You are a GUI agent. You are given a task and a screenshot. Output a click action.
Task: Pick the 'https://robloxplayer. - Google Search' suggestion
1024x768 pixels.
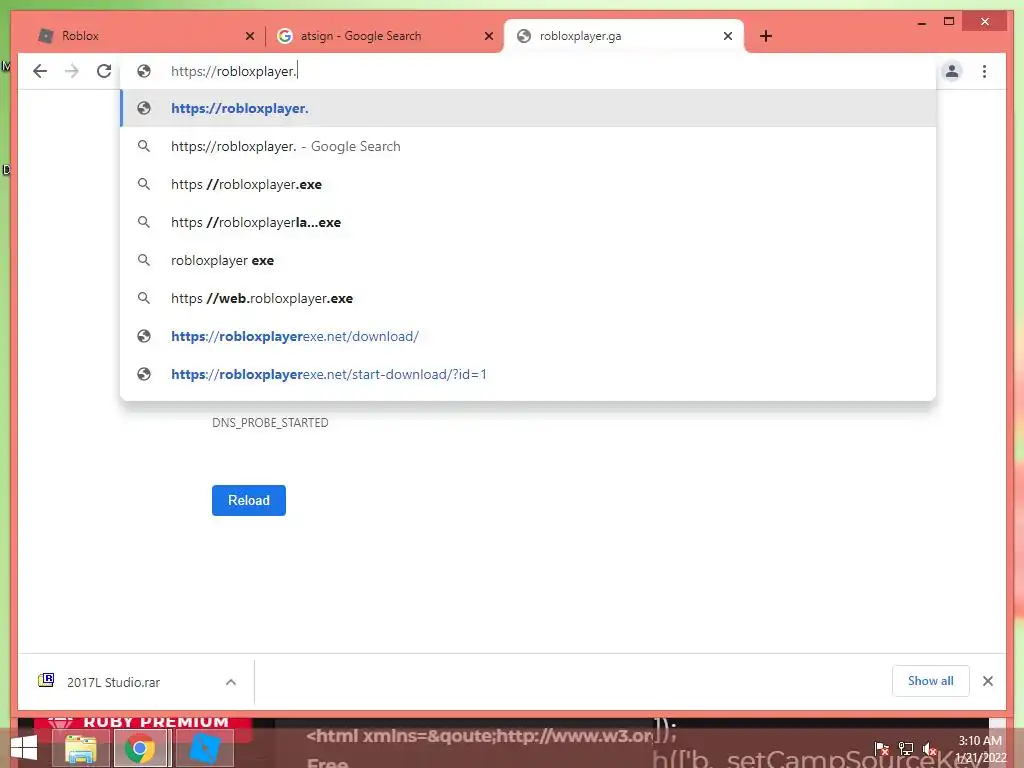coord(528,146)
